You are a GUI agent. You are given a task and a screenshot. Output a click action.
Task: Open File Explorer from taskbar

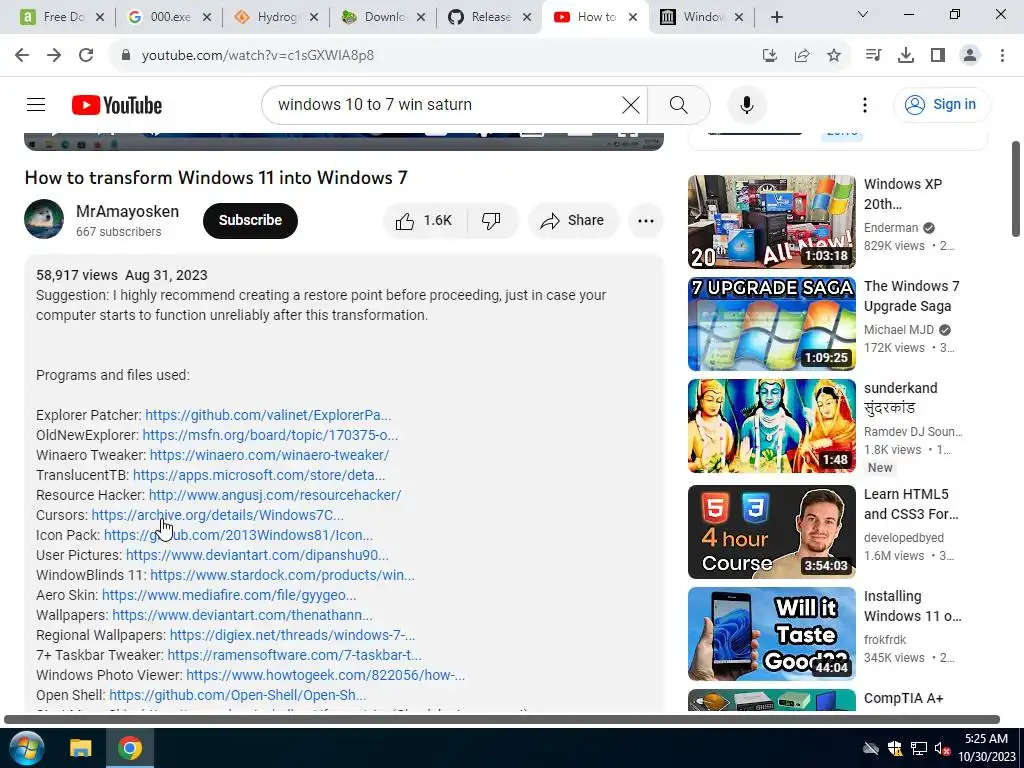(x=81, y=748)
